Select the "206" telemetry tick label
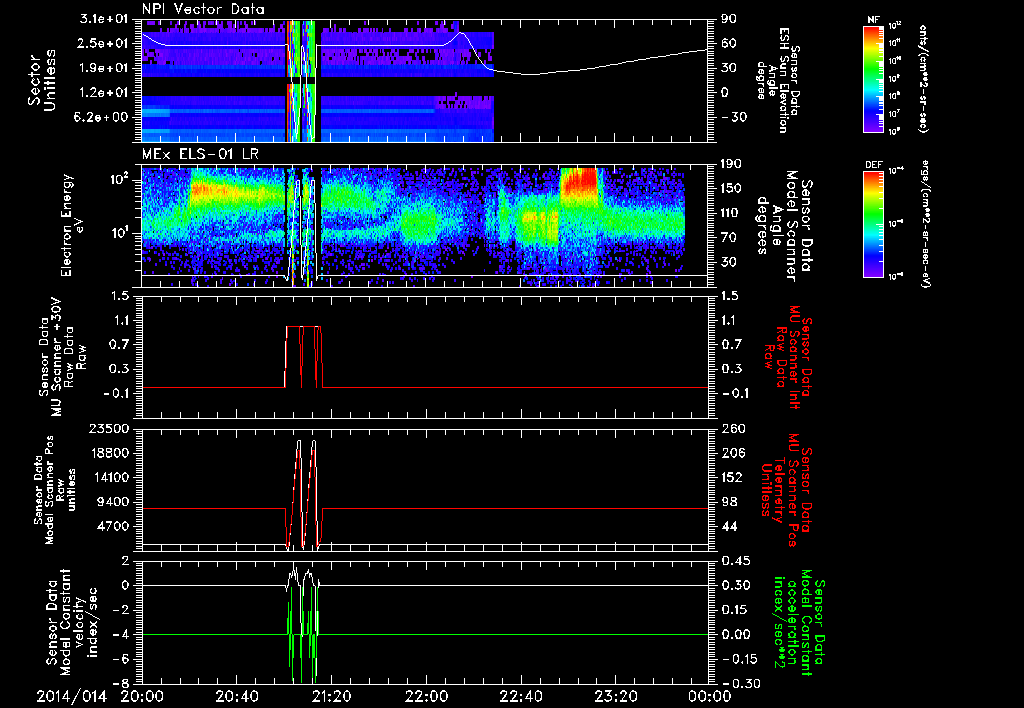The height and width of the screenshot is (708, 1024). 731,453
